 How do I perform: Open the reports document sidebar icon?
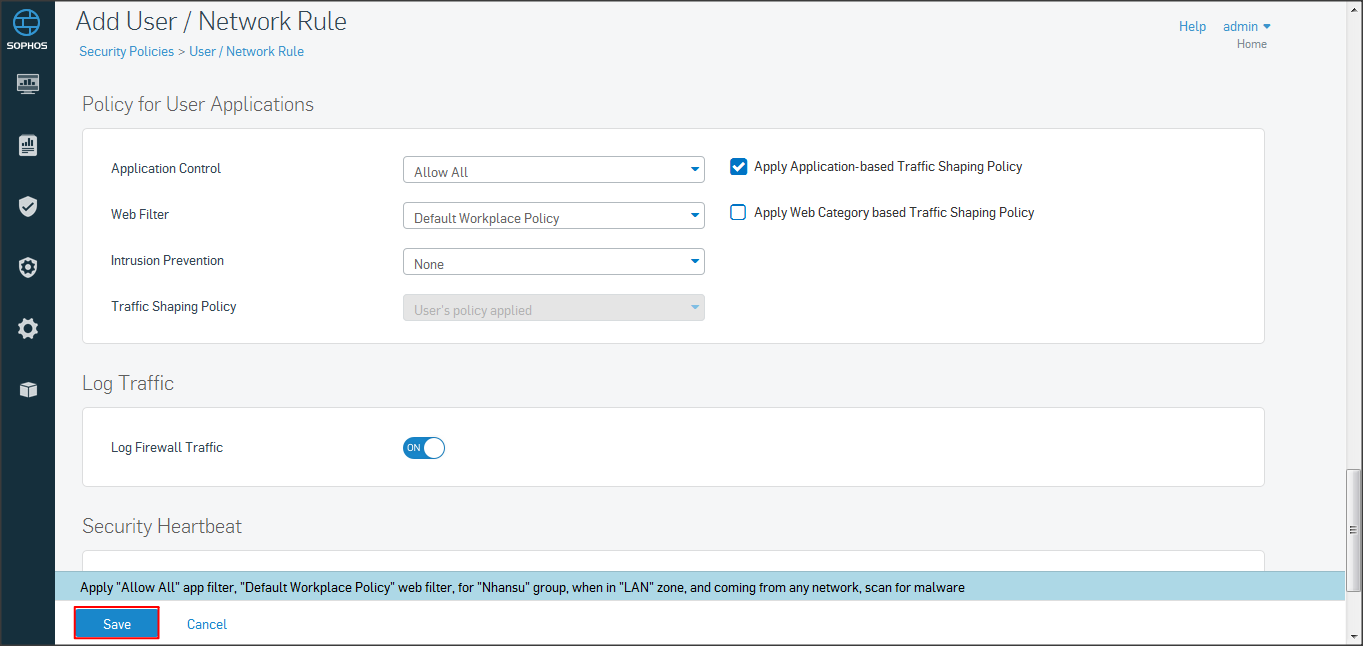(28, 145)
